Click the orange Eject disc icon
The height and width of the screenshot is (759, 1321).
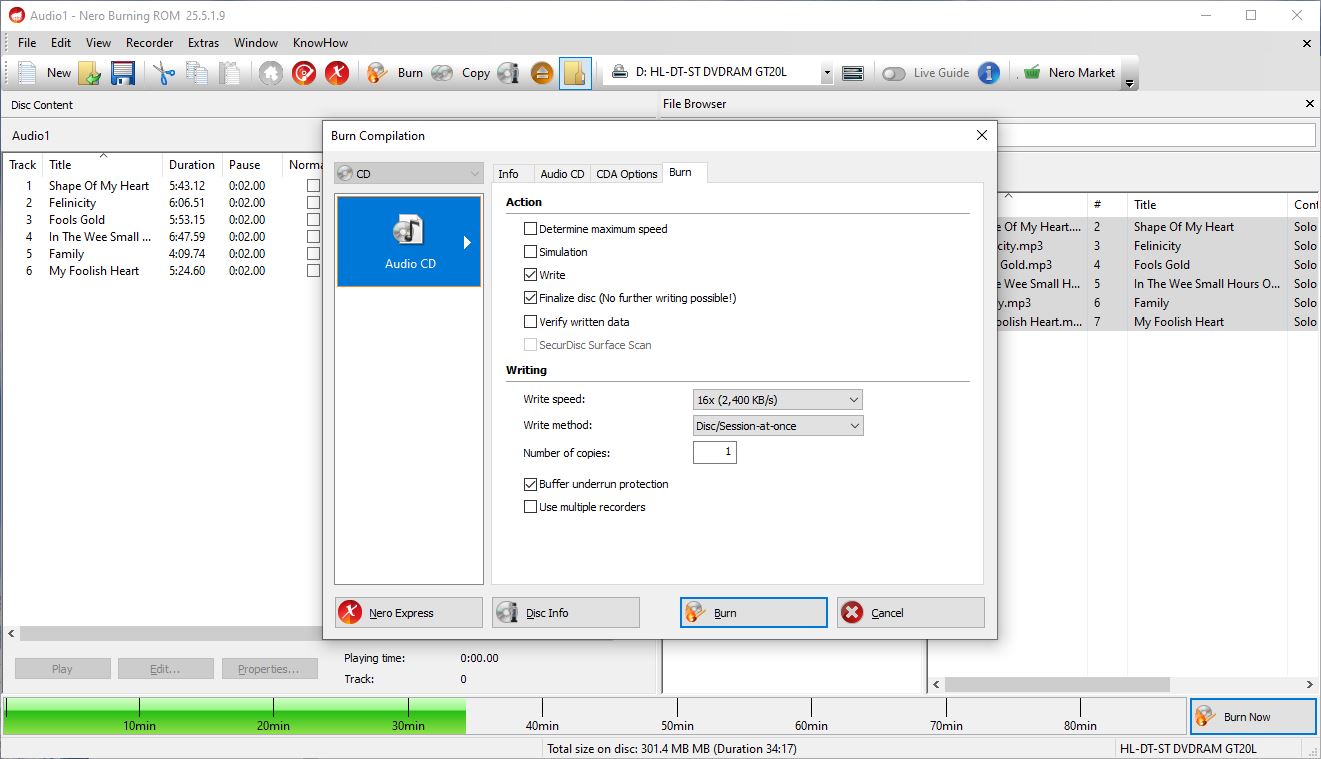pyautogui.click(x=542, y=73)
